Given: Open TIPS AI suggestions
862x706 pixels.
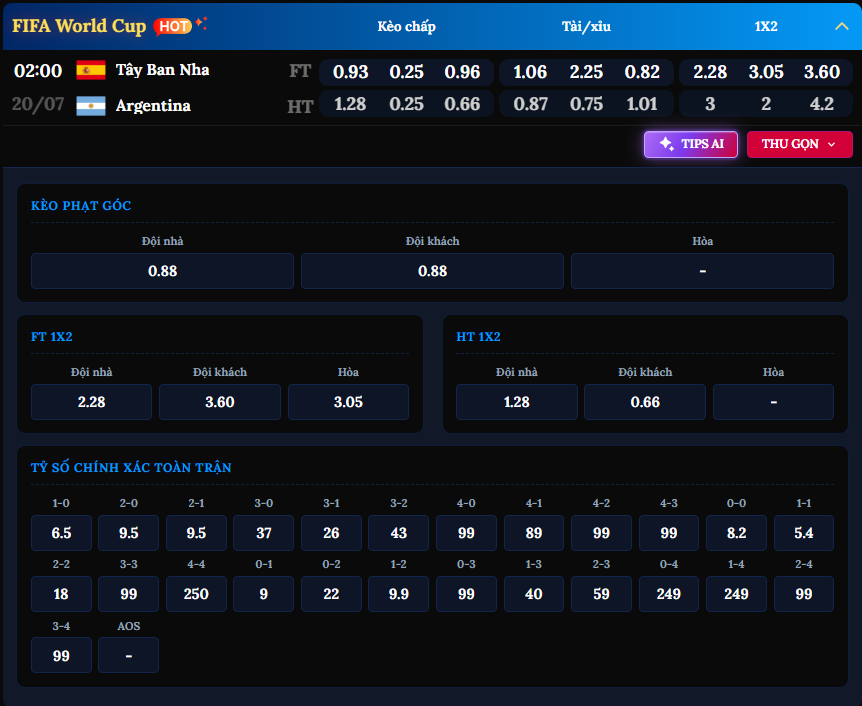Looking at the screenshot, I should click(x=690, y=144).
